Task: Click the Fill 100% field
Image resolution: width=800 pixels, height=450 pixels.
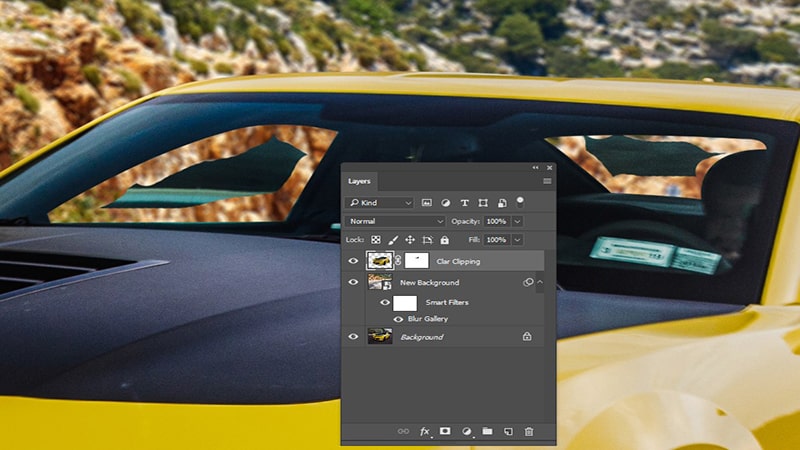Action: (496, 240)
